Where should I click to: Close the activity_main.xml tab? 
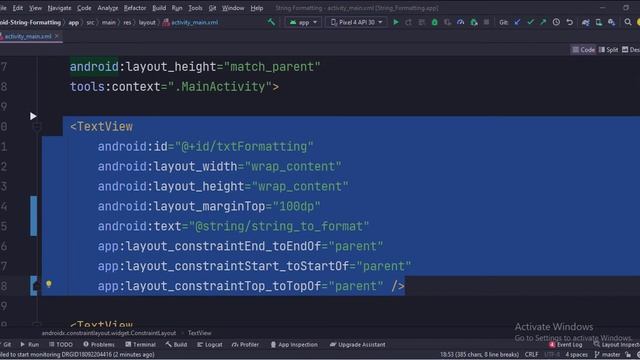click(57, 36)
